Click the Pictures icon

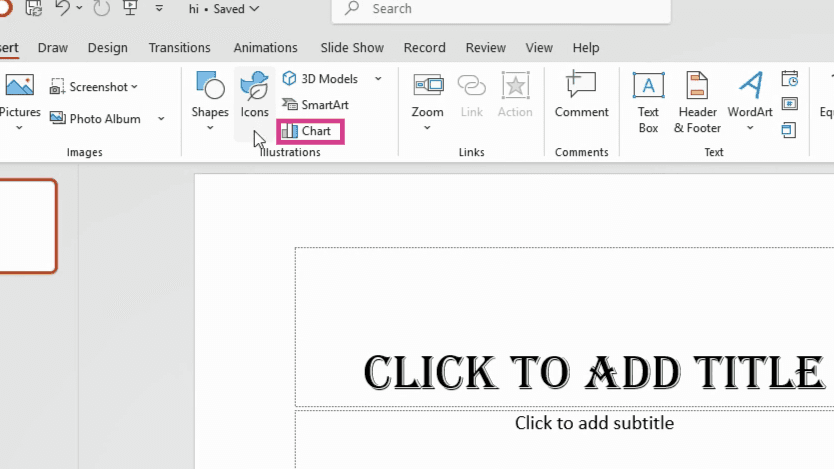pyautogui.click(x=20, y=85)
